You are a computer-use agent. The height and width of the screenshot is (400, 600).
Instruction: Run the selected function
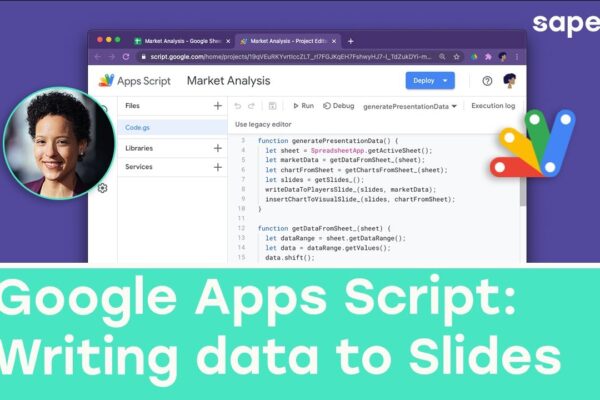303,106
